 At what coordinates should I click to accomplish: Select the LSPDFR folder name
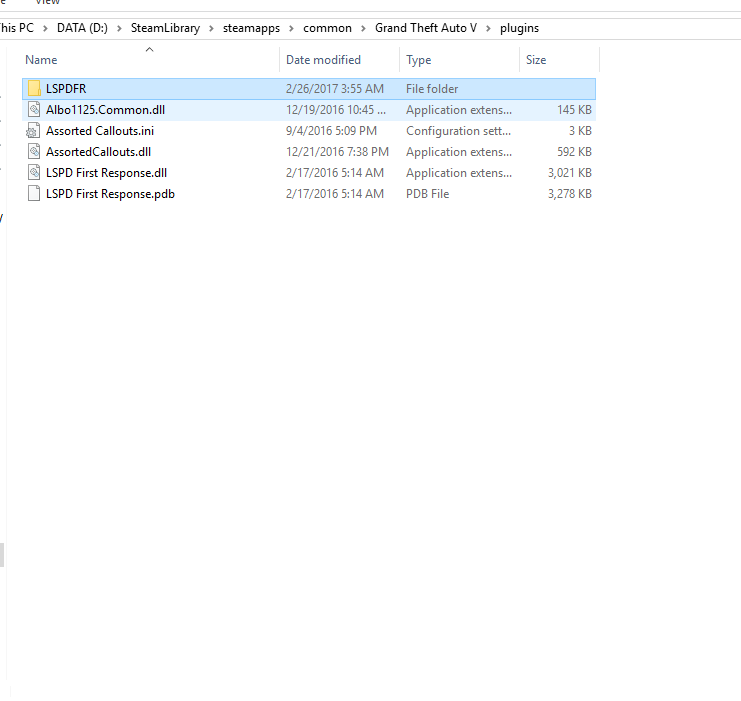click(66, 89)
